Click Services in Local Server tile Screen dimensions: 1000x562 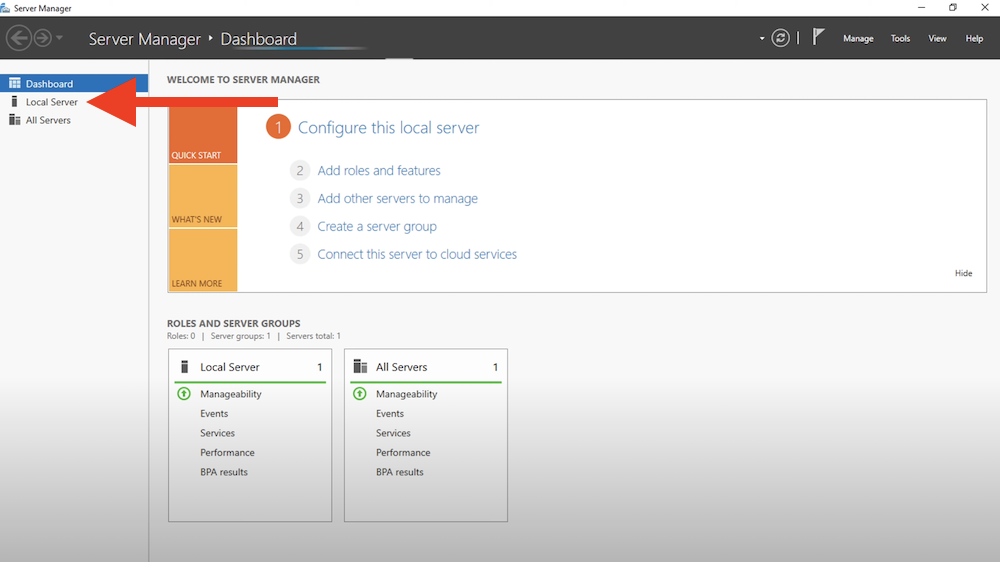pyautogui.click(x=217, y=433)
